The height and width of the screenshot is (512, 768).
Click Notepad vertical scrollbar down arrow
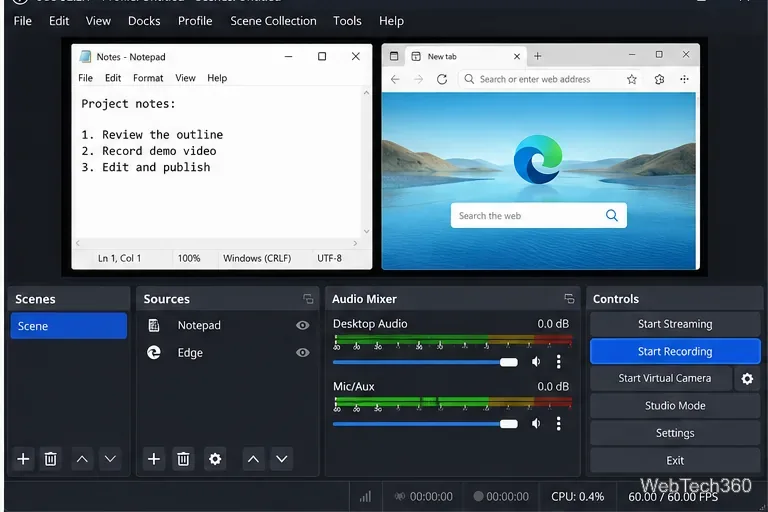[x=366, y=231]
